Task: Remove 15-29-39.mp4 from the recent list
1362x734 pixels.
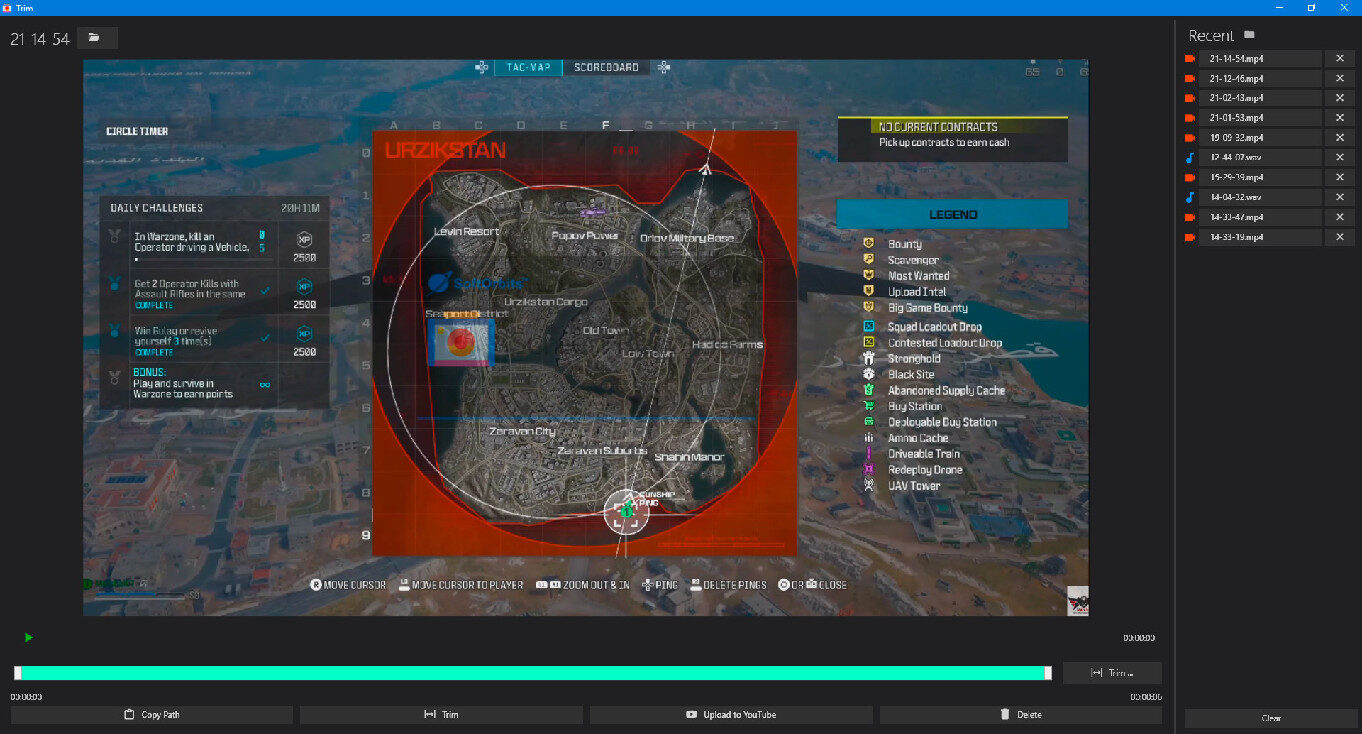Action: click(1340, 177)
